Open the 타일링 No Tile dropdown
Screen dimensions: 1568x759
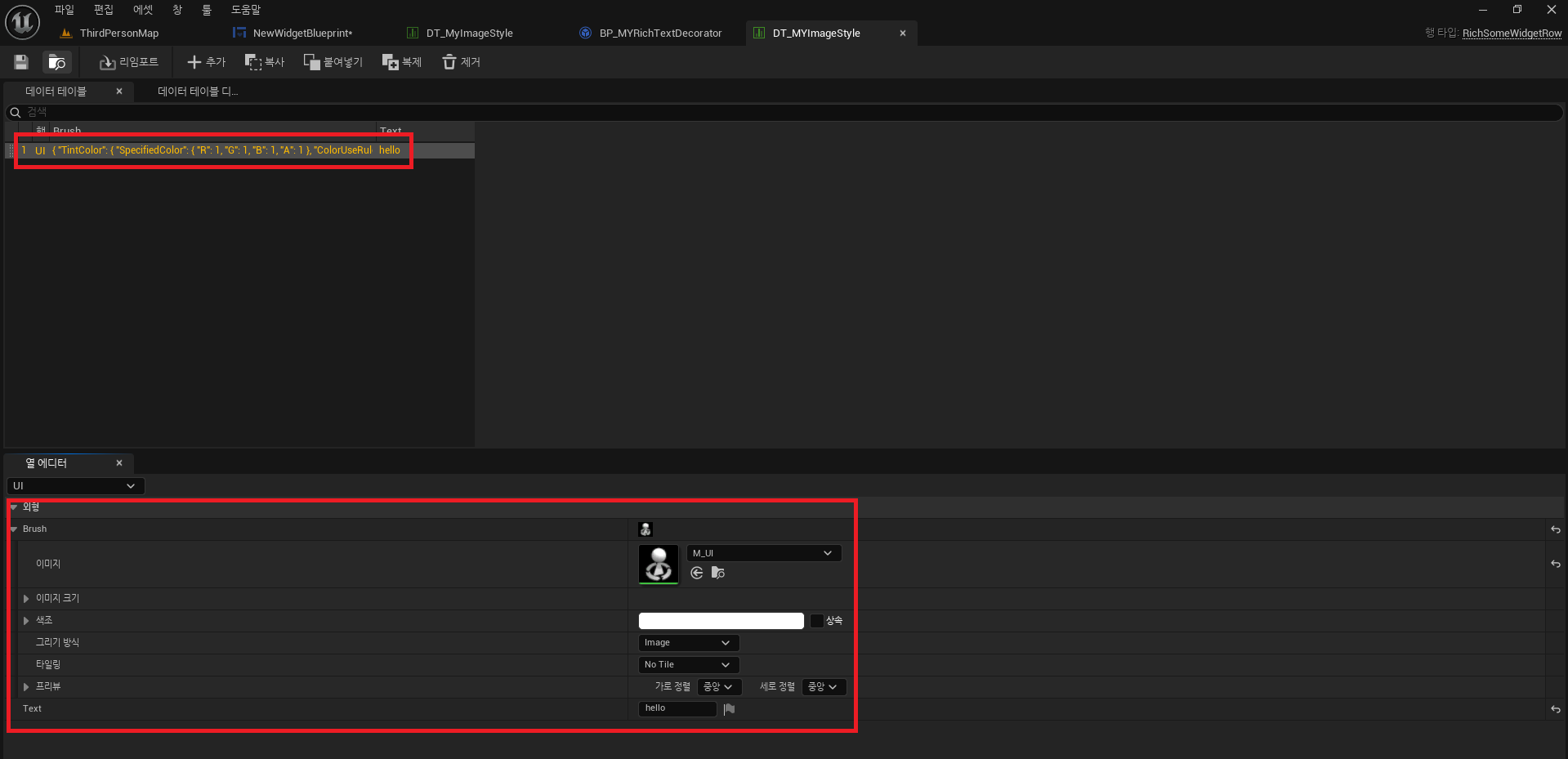point(689,665)
